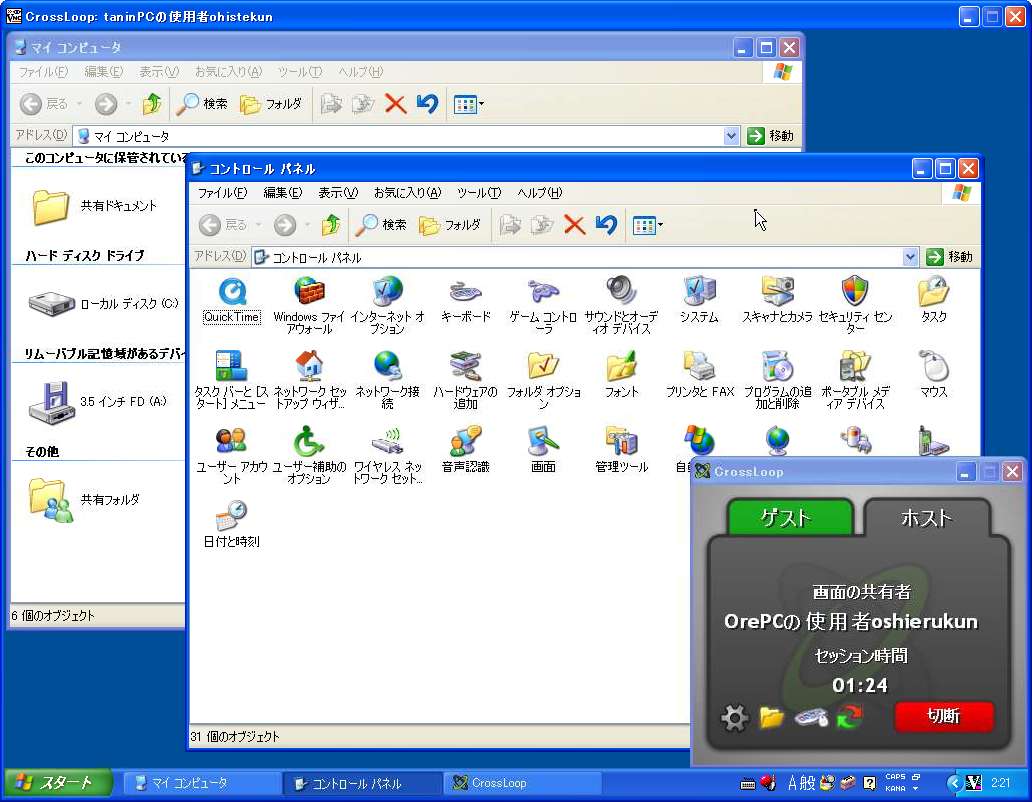Click the undo arrow in コントロール パネル toolbar
This screenshot has width=1032, height=802.
click(x=606, y=225)
